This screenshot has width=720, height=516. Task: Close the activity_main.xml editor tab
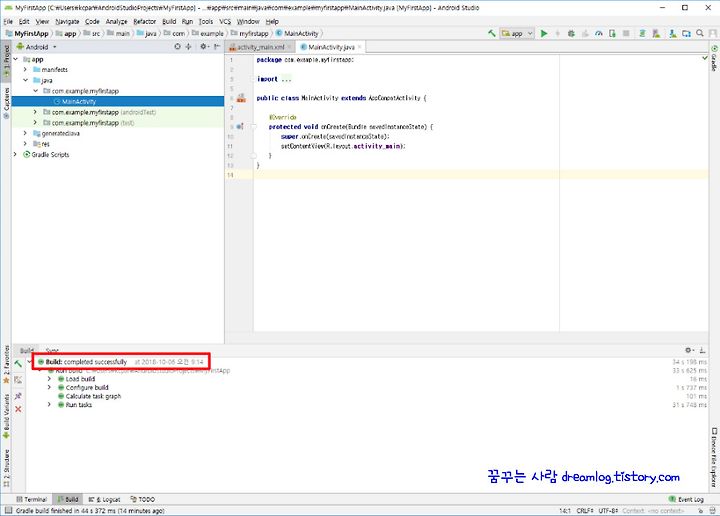point(289,47)
